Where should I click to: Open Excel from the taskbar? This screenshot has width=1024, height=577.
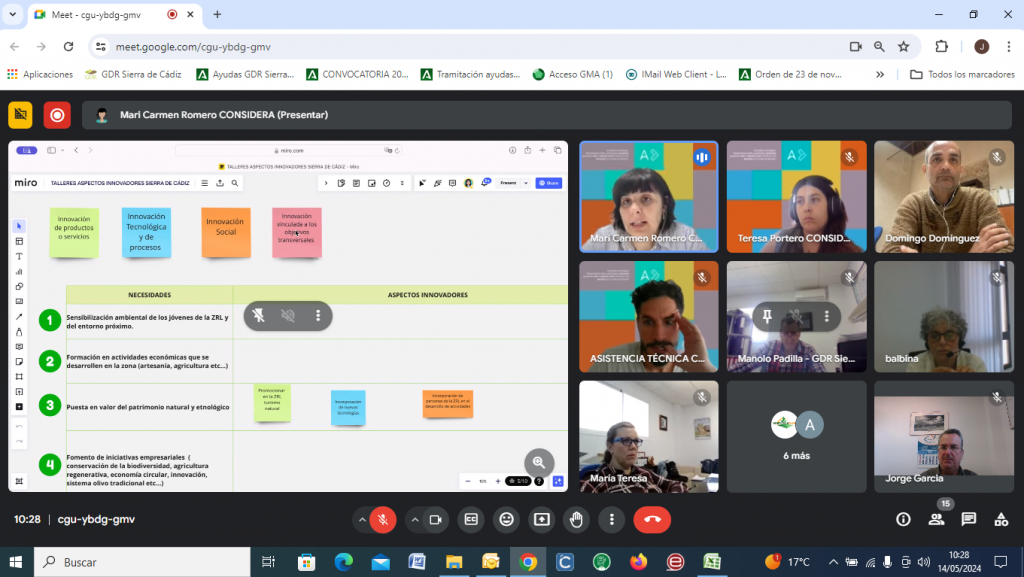point(712,562)
